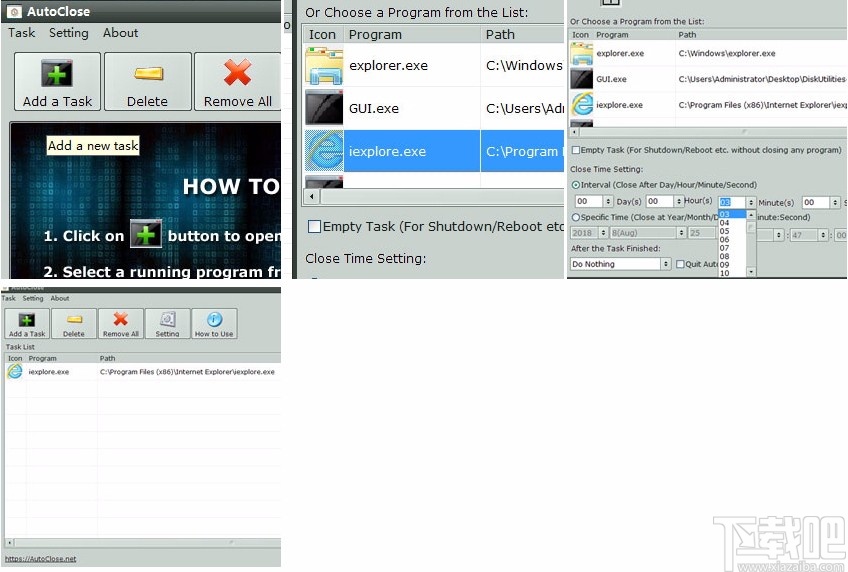Select Interval close time radio button
The image size is (848, 572).
click(576, 185)
